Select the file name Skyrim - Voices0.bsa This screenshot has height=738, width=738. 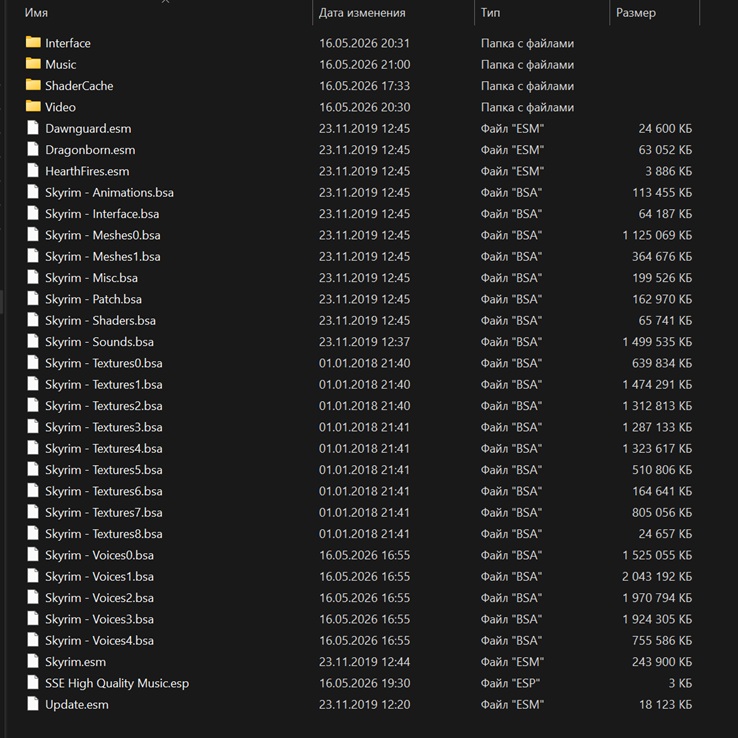coord(99,555)
